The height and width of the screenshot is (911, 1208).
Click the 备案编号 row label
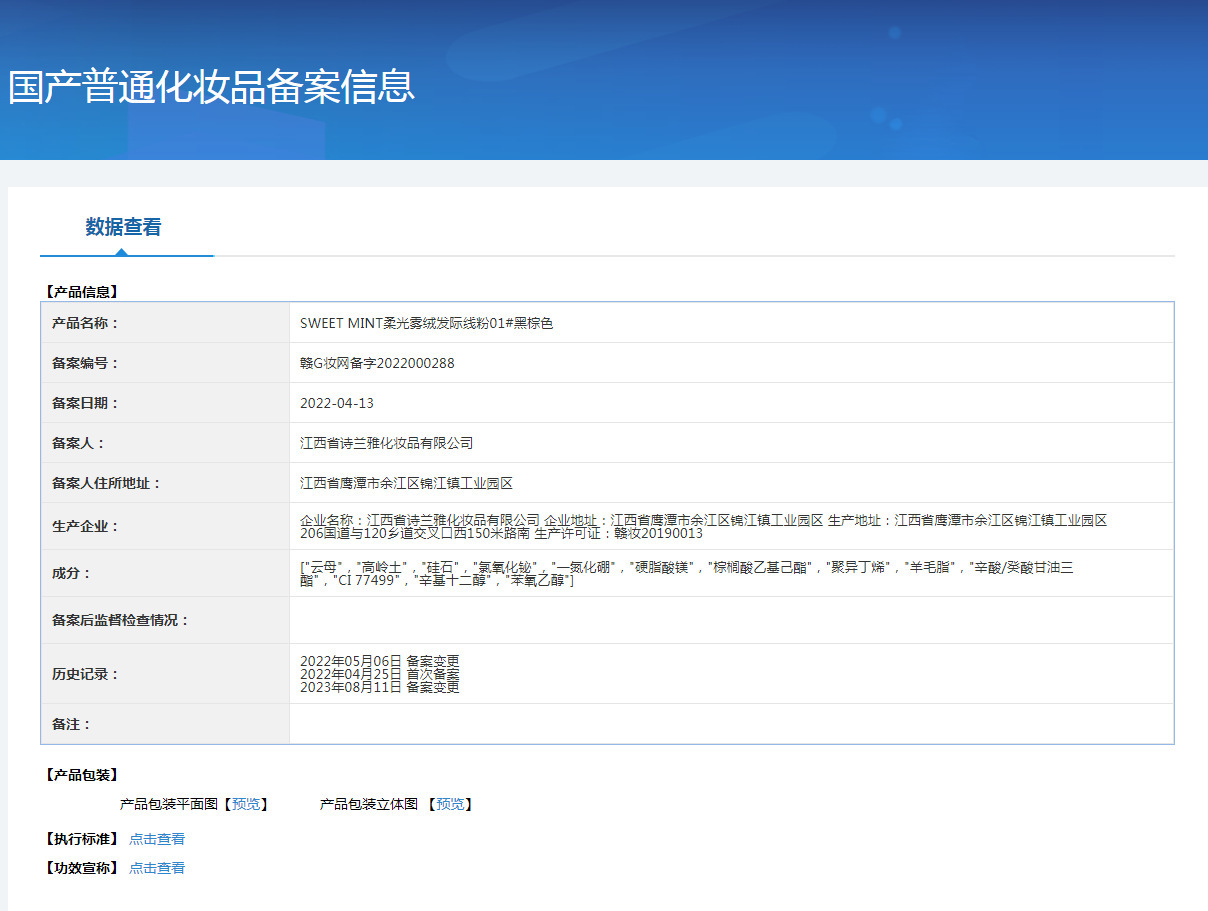pyautogui.click(x=85, y=363)
